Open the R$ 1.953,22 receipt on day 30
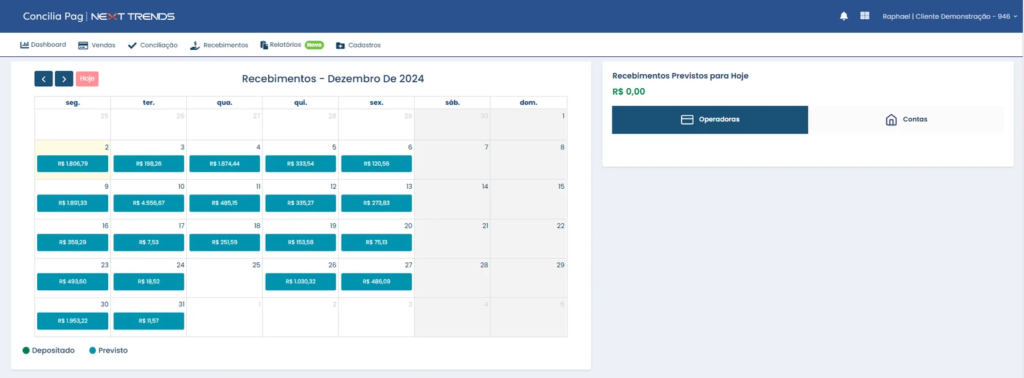1024x378 pixels. (x=72, y=321)
